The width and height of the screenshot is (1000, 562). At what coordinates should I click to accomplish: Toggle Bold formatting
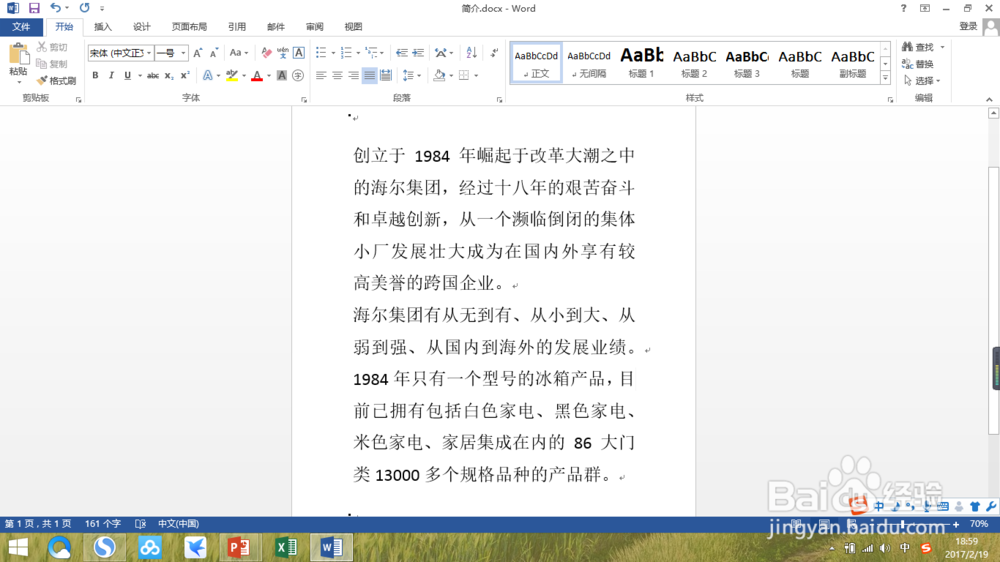pyautogui.click(x=95, y=75)
